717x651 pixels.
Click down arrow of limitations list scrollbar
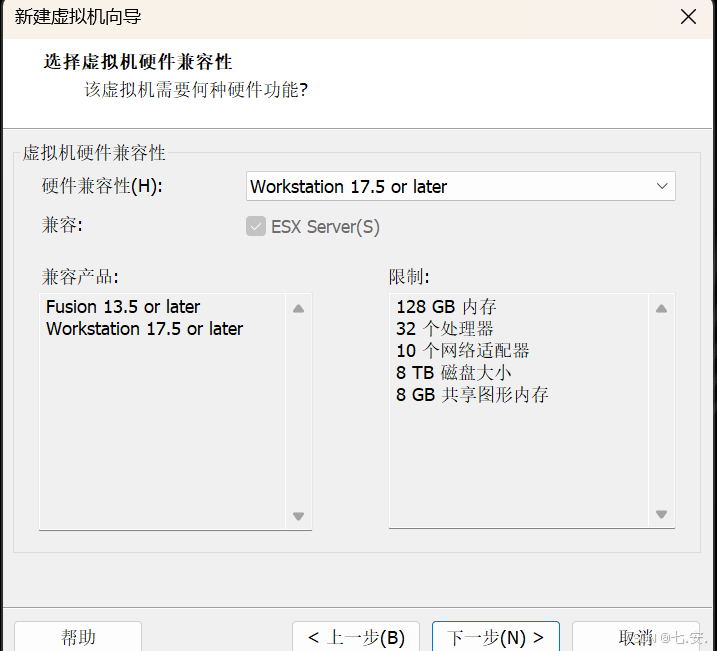click(x=661, y=514)
